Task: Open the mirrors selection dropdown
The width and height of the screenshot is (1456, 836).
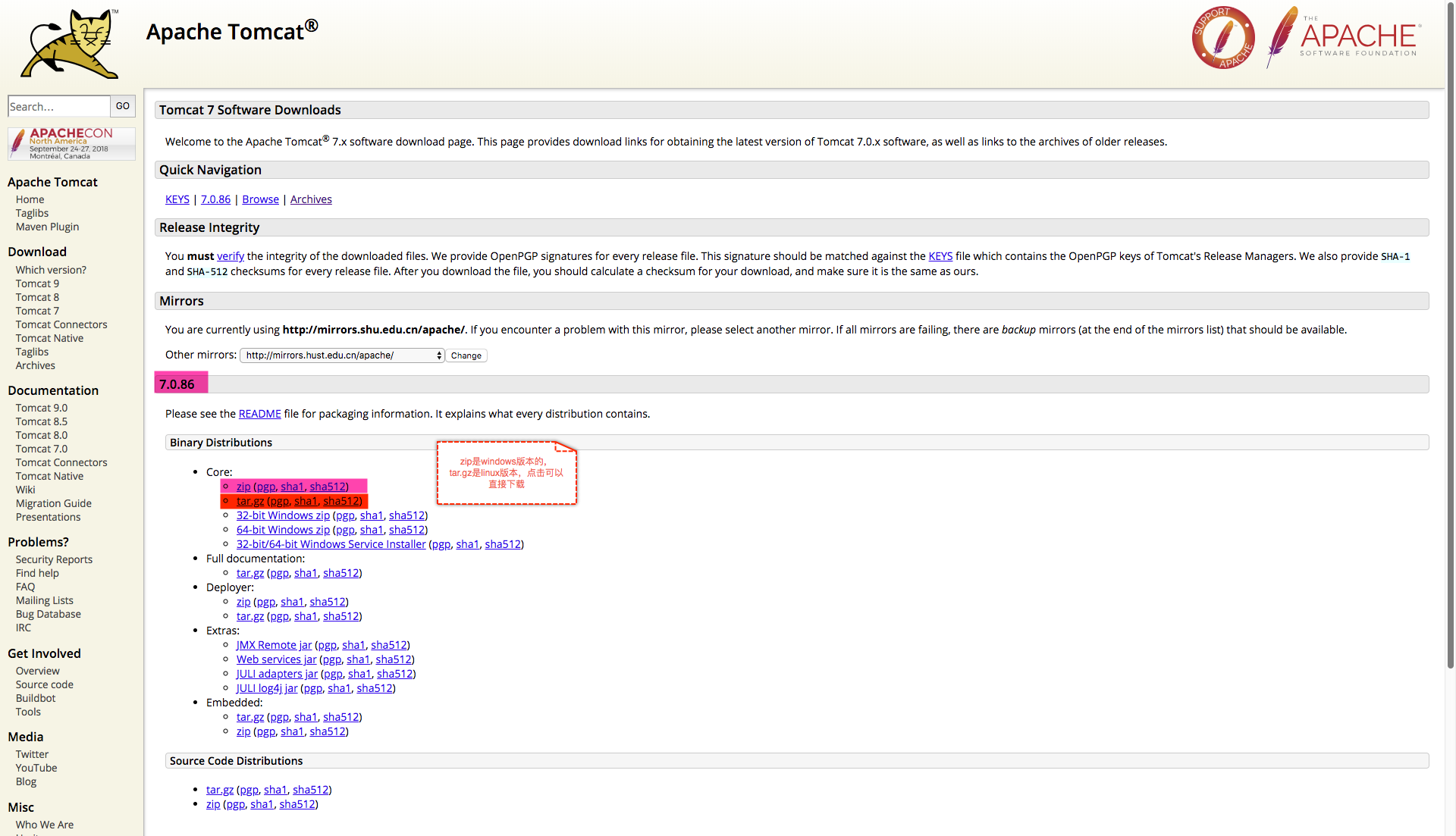Action: pos(342,355)
